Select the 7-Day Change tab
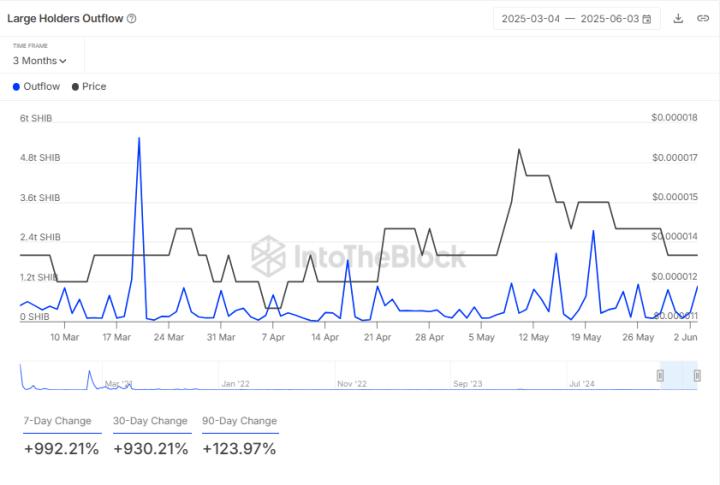Viewport: 720px width, 485px height. 57,421
